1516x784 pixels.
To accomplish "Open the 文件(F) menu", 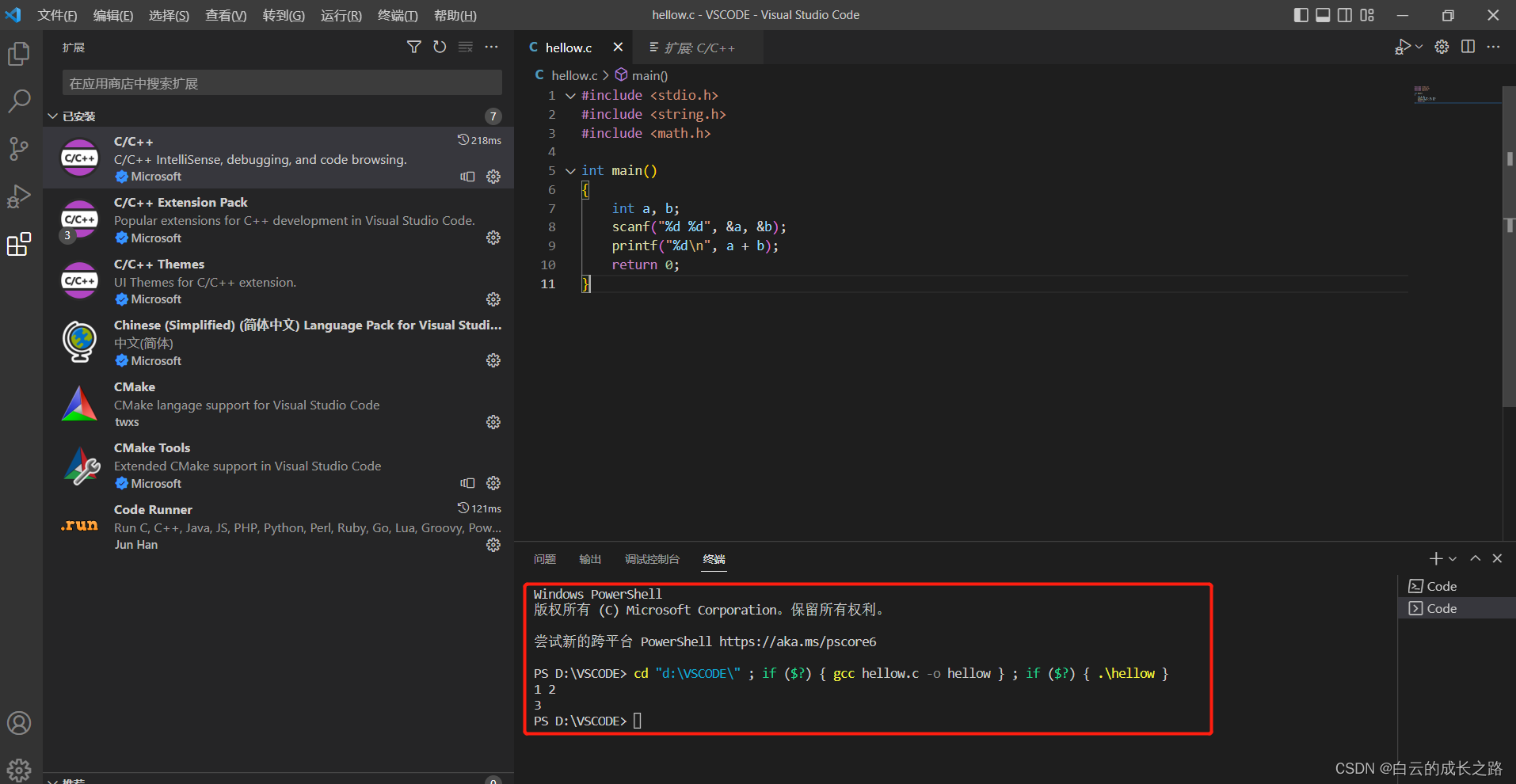I will coord(57,16).
